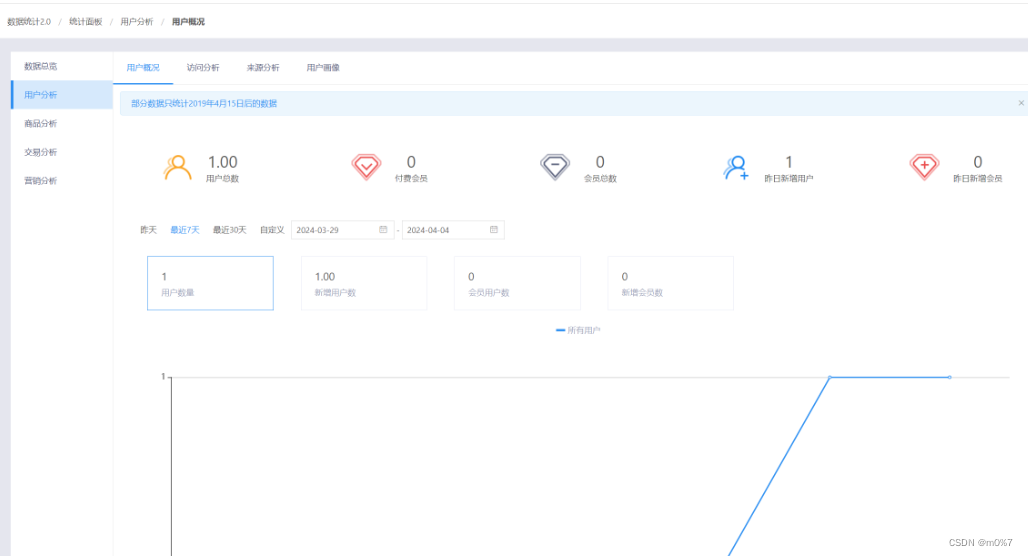The height and width of the screenshot is (556, 1028).
Task: Click the 会员总数 label
Action: pyautogui.click(x=600, y=178)
